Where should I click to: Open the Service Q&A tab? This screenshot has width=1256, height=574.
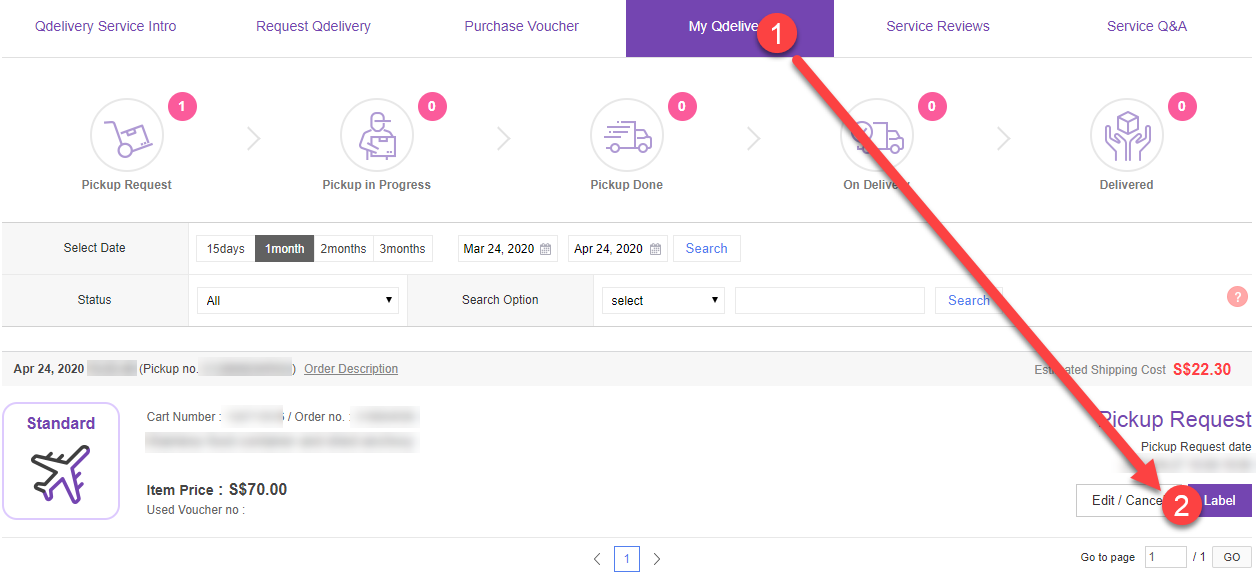[1147, 27]
